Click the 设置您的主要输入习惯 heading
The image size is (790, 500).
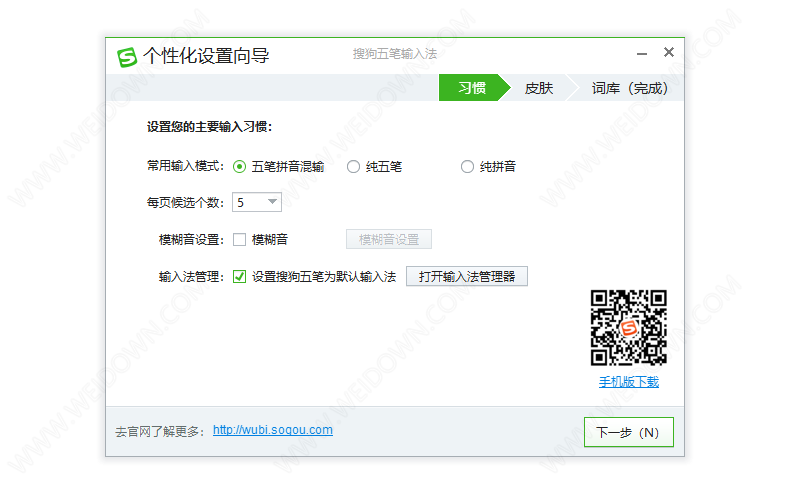[x=209, y=127]
